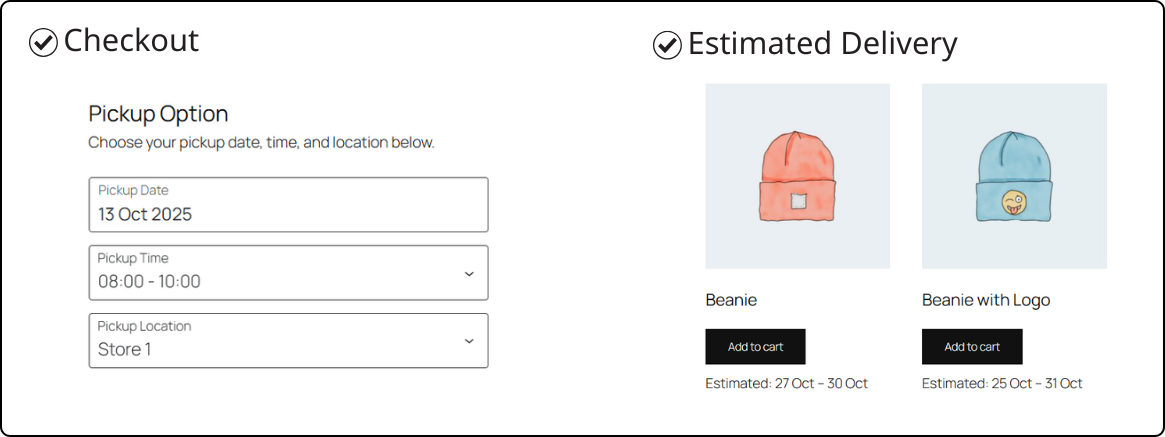Click the checkmark icon beside Estimated Delivery
Image resolution: width=1165 pixels, height=437 pixels.
667,45
